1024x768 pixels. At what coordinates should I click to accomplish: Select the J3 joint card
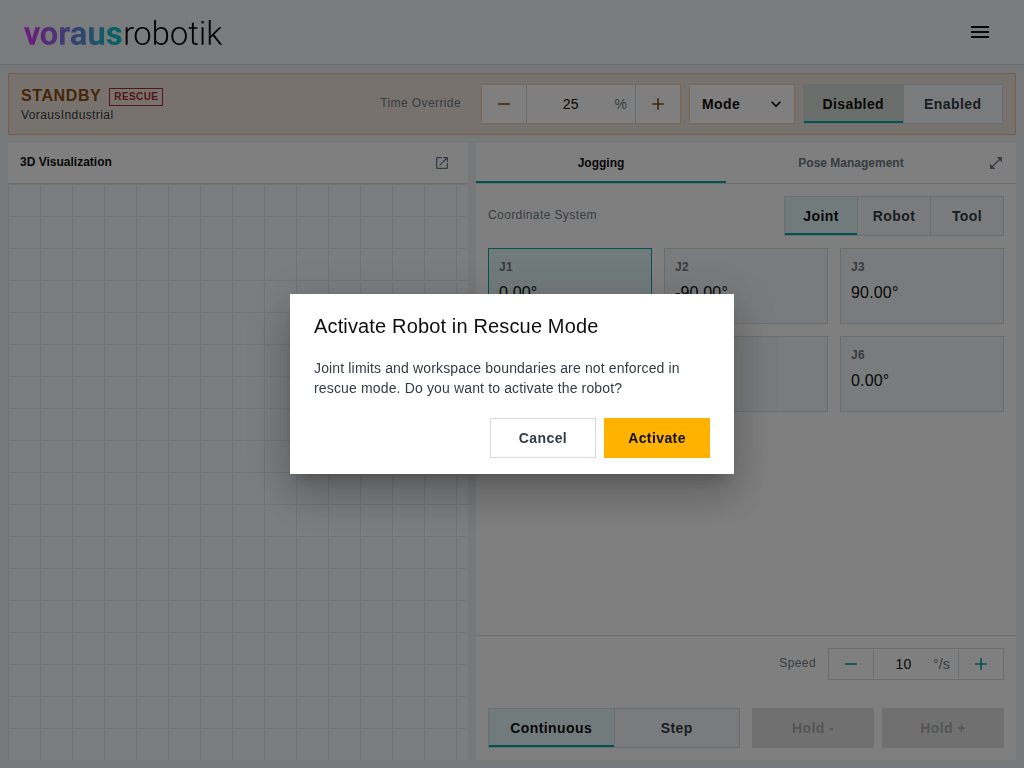921,285
